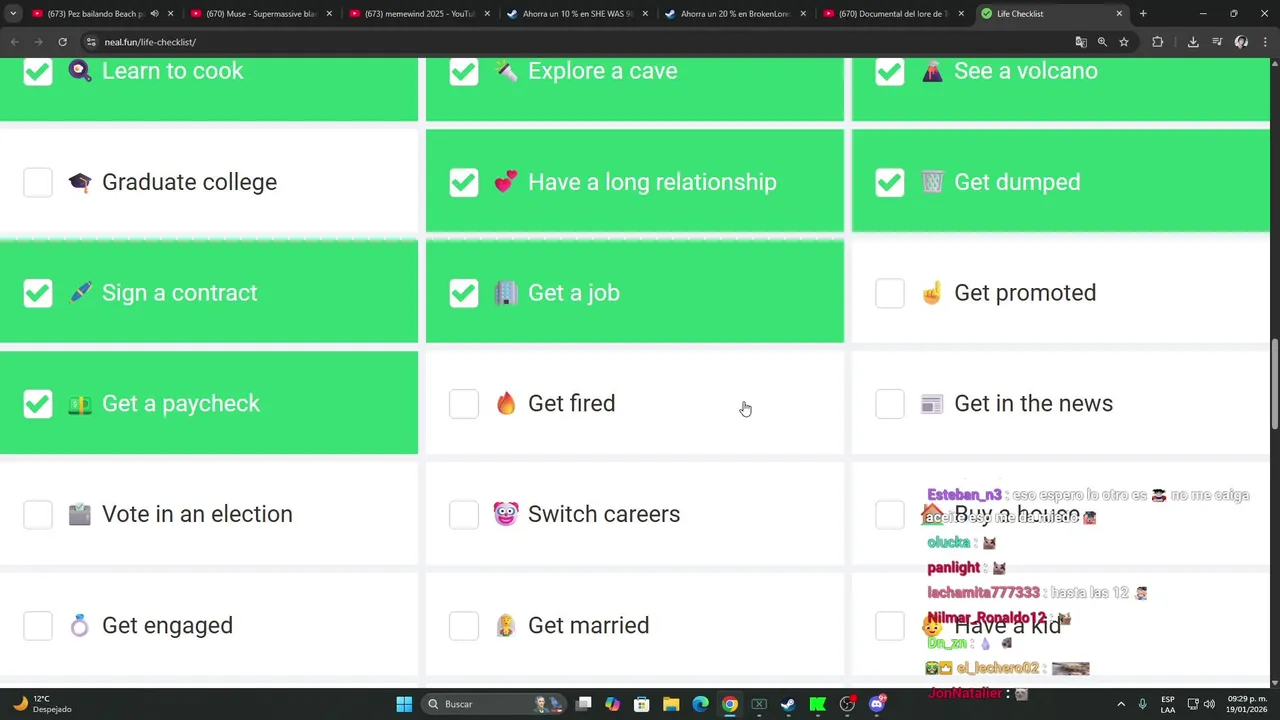Click the volcano icon beside See a volcano
This screenshot has width=1280, height=720.
point(932,71)
